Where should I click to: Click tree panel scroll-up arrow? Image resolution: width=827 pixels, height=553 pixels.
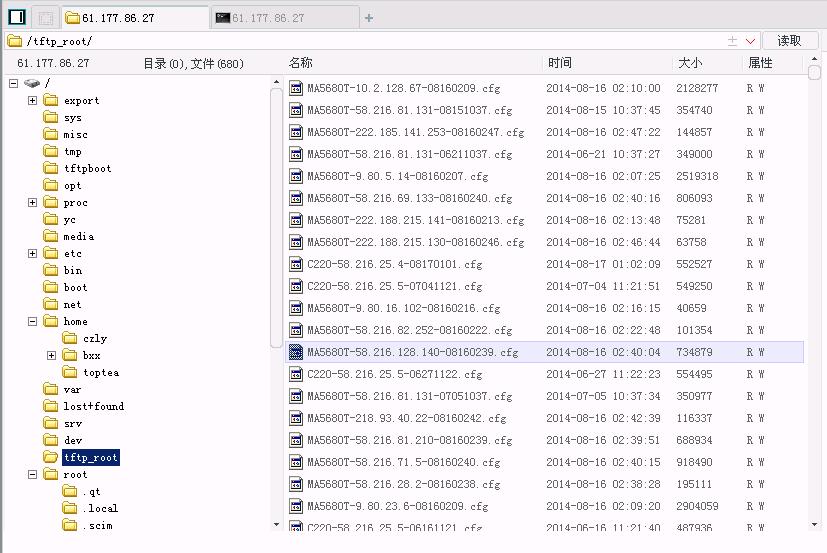276,82
